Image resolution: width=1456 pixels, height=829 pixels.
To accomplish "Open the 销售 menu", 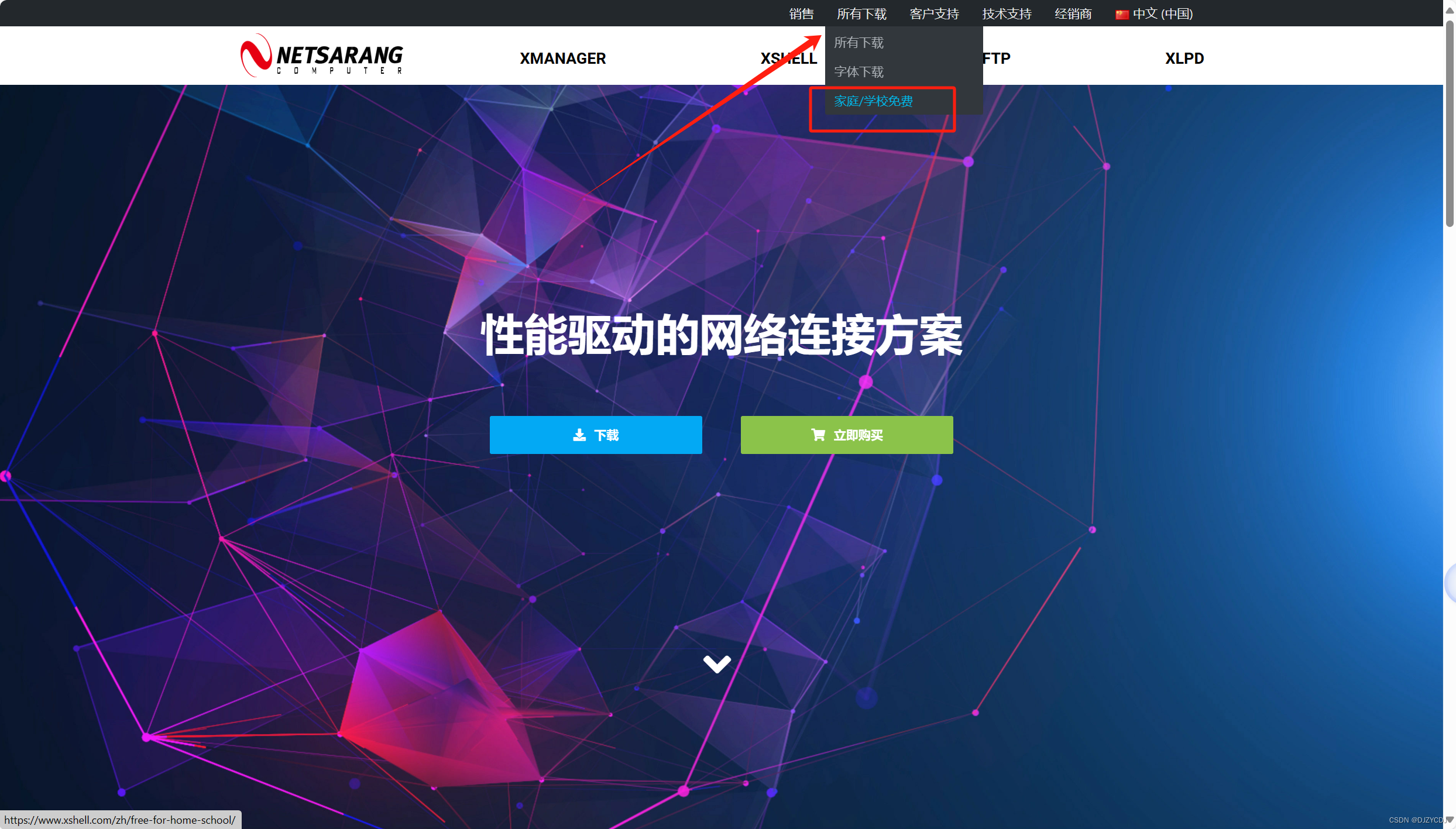I will coord(801,14).
